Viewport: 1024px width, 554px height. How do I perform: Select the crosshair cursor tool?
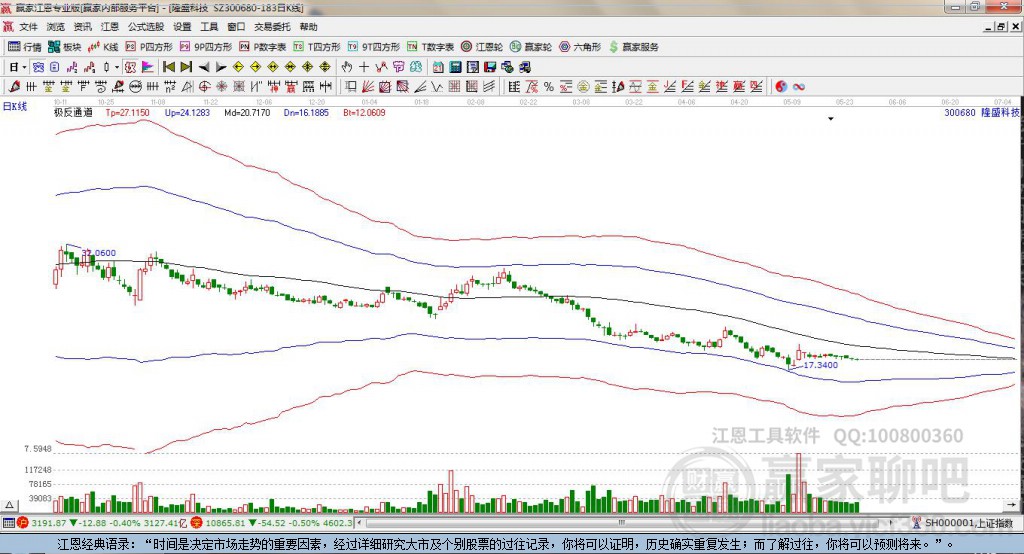364,67
